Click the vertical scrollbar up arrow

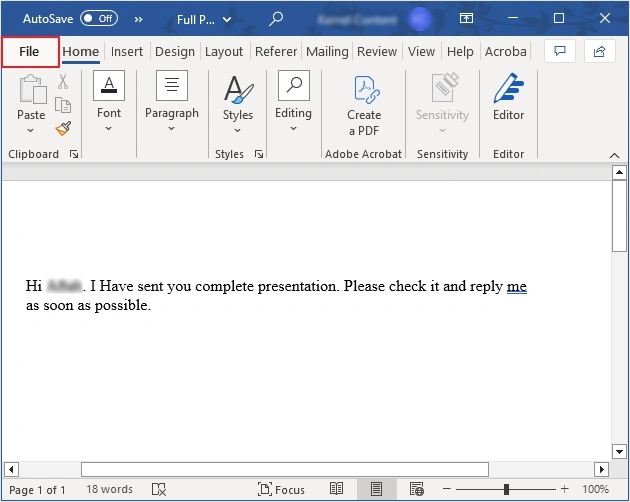[x=619, y=172]
